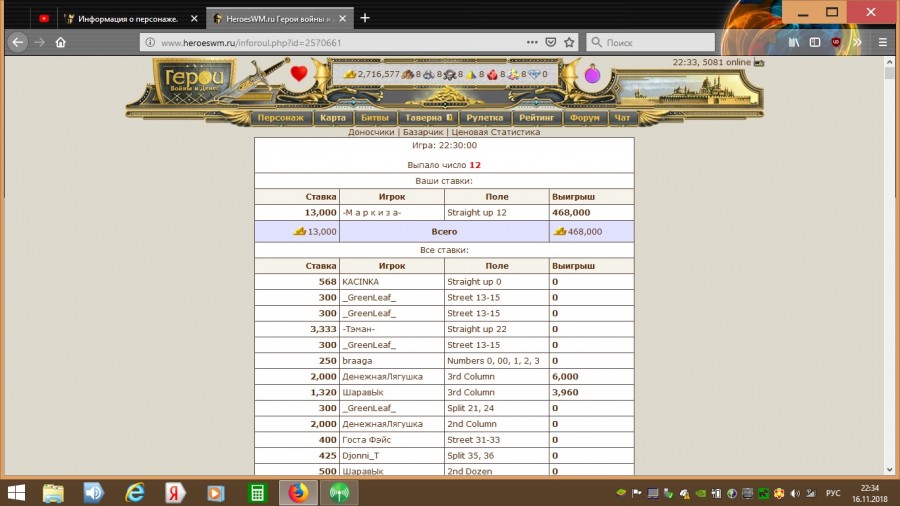The image size is (900, 506).
Task: Go to the Firefox home page
Action: (x=60, y=43)
